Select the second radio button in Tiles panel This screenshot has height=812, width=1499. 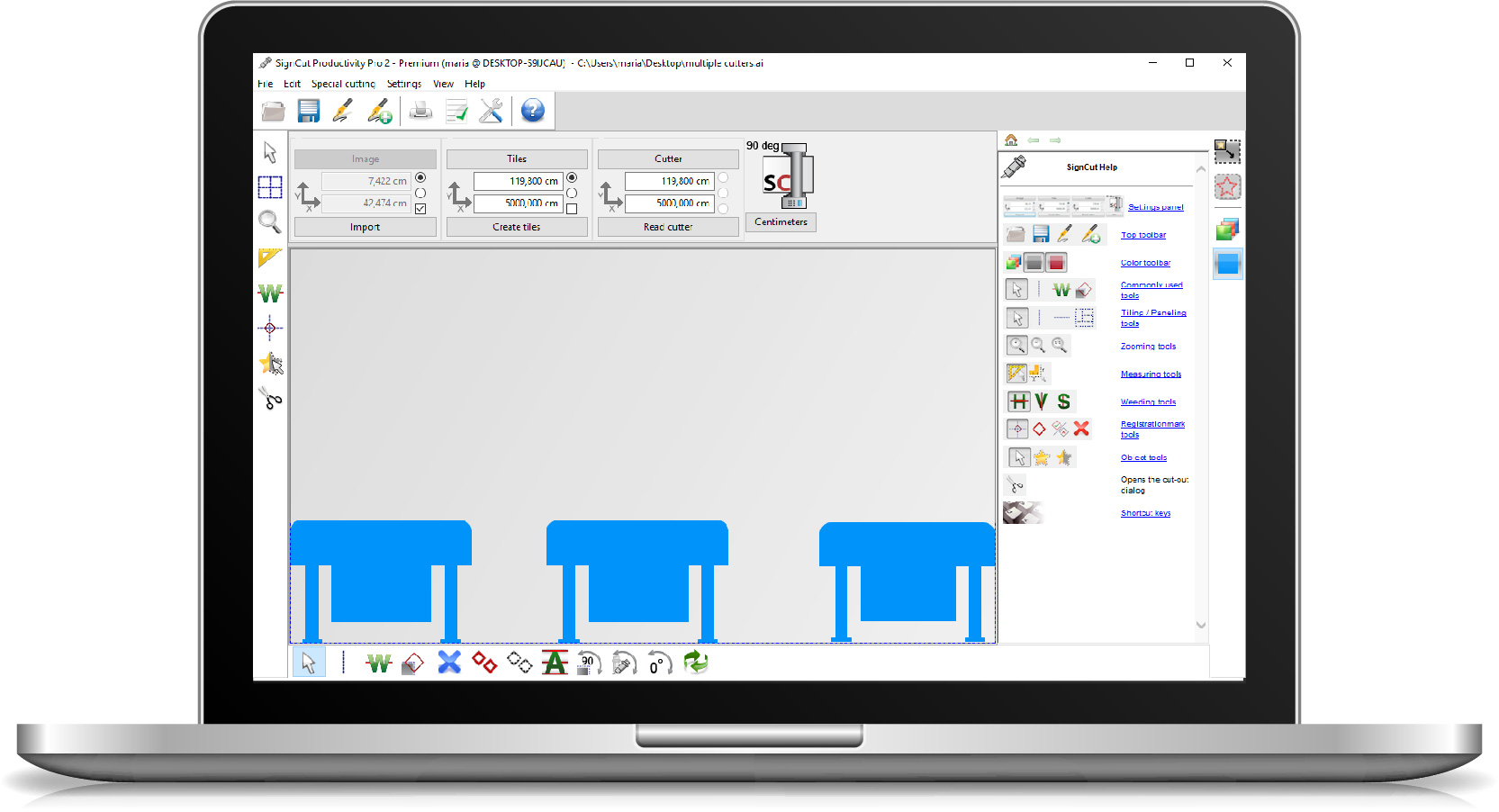pyautogui.click(x=572, y=194)
